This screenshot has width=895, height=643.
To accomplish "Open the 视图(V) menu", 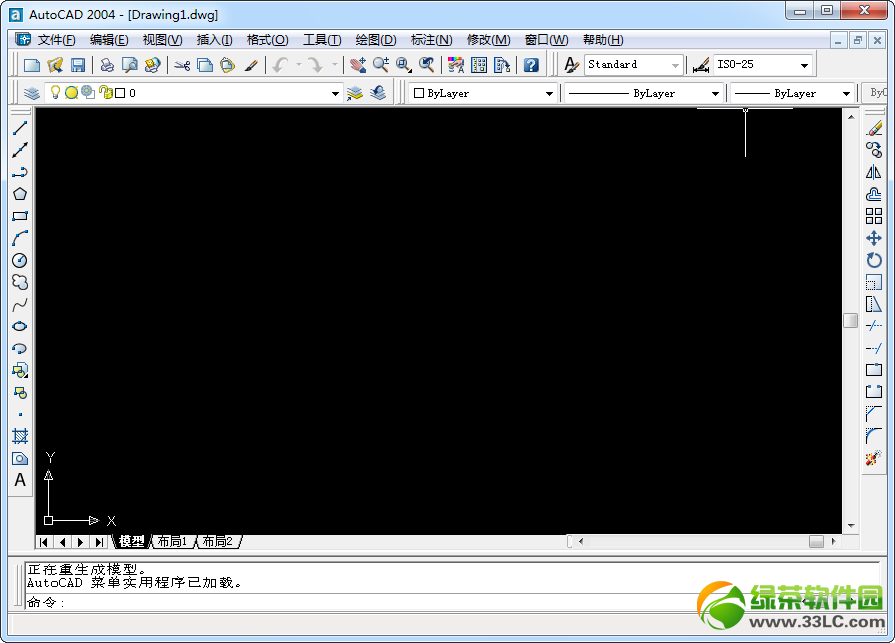I will pyautogui.click(x=162, y=40).
